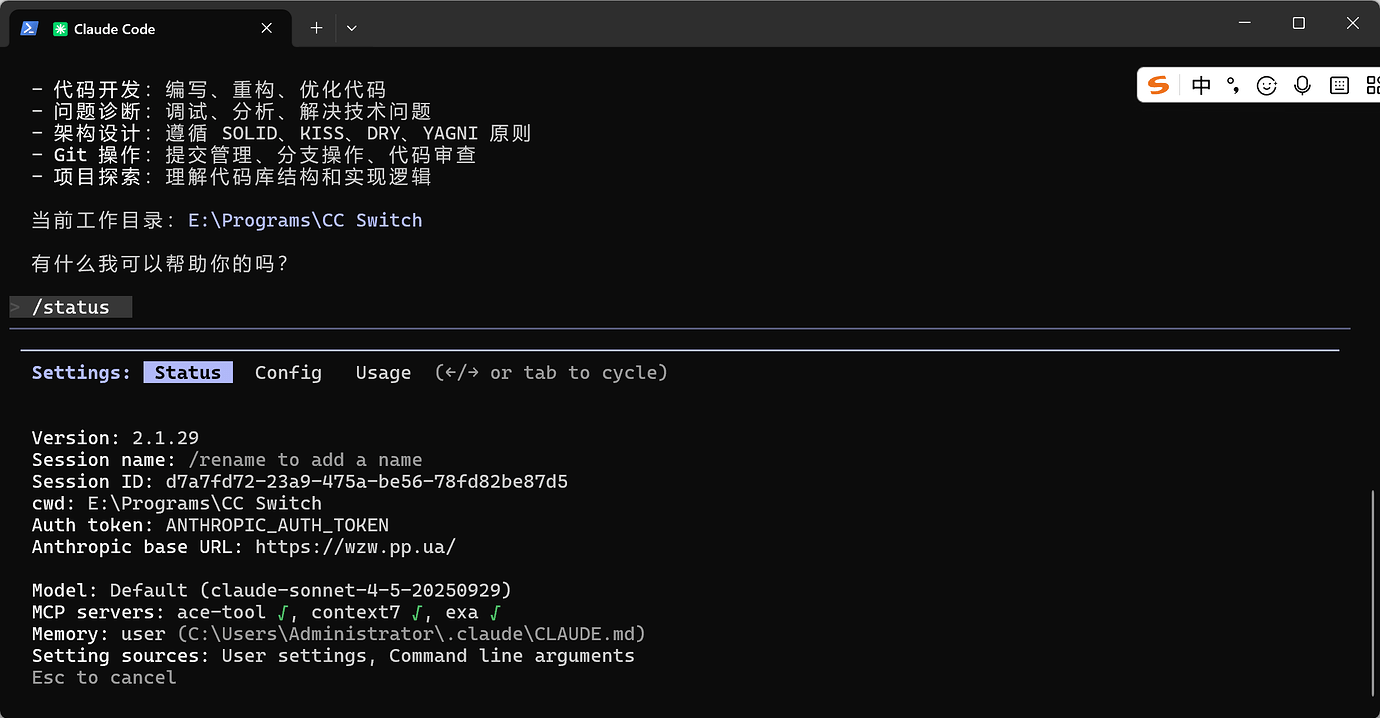Viewport: 1380px width, 718px height.
Task: Open the soft keyboard icon
Action: pos(1340,86)
